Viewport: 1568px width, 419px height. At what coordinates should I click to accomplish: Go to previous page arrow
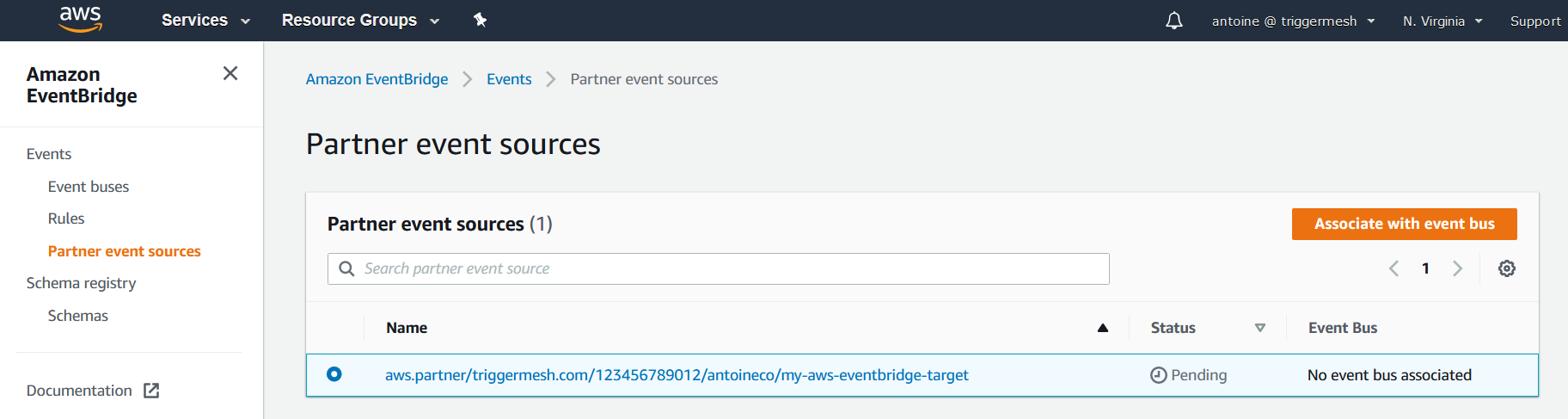pos(1393,268)
